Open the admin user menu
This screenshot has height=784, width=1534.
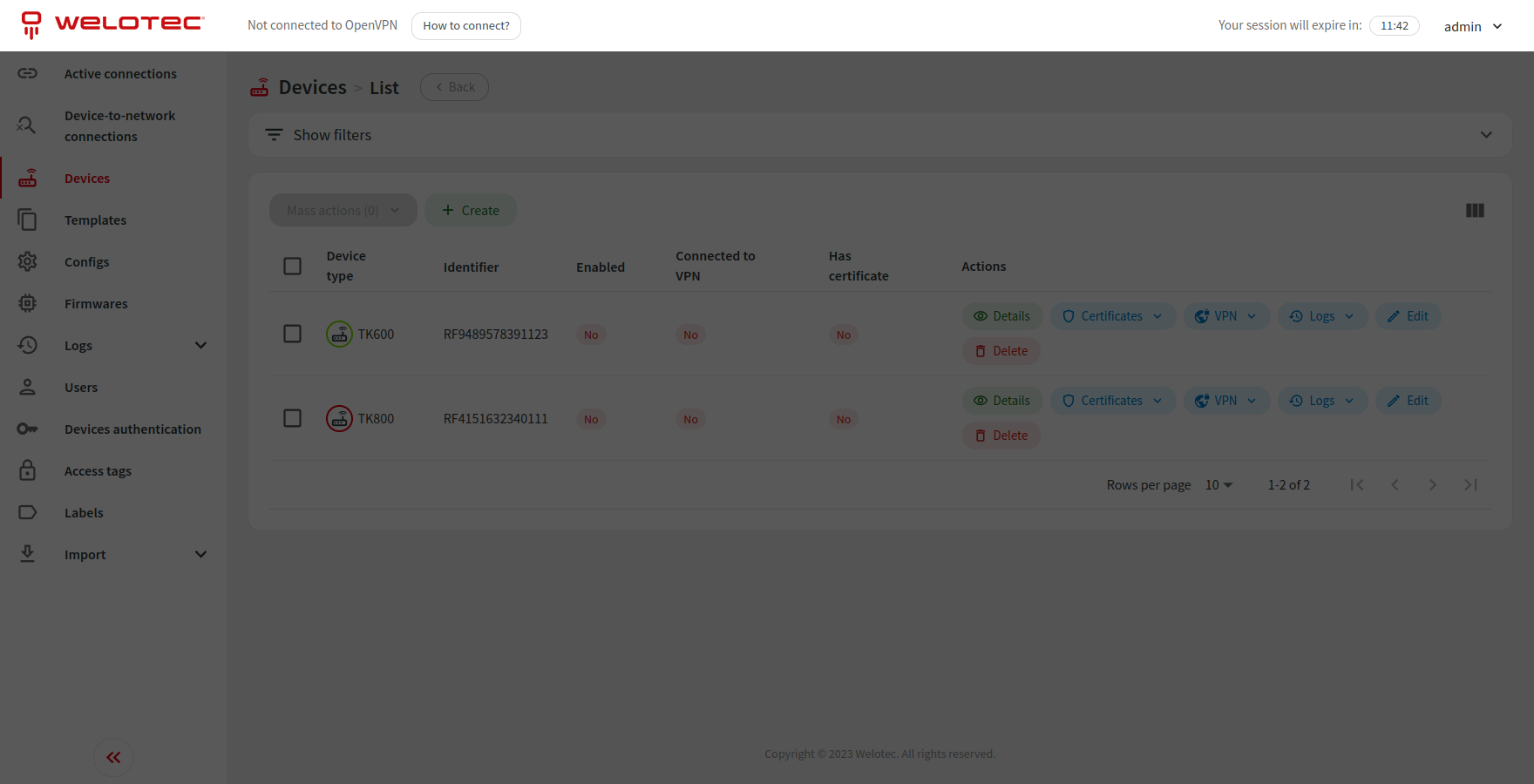[1473, 26]
